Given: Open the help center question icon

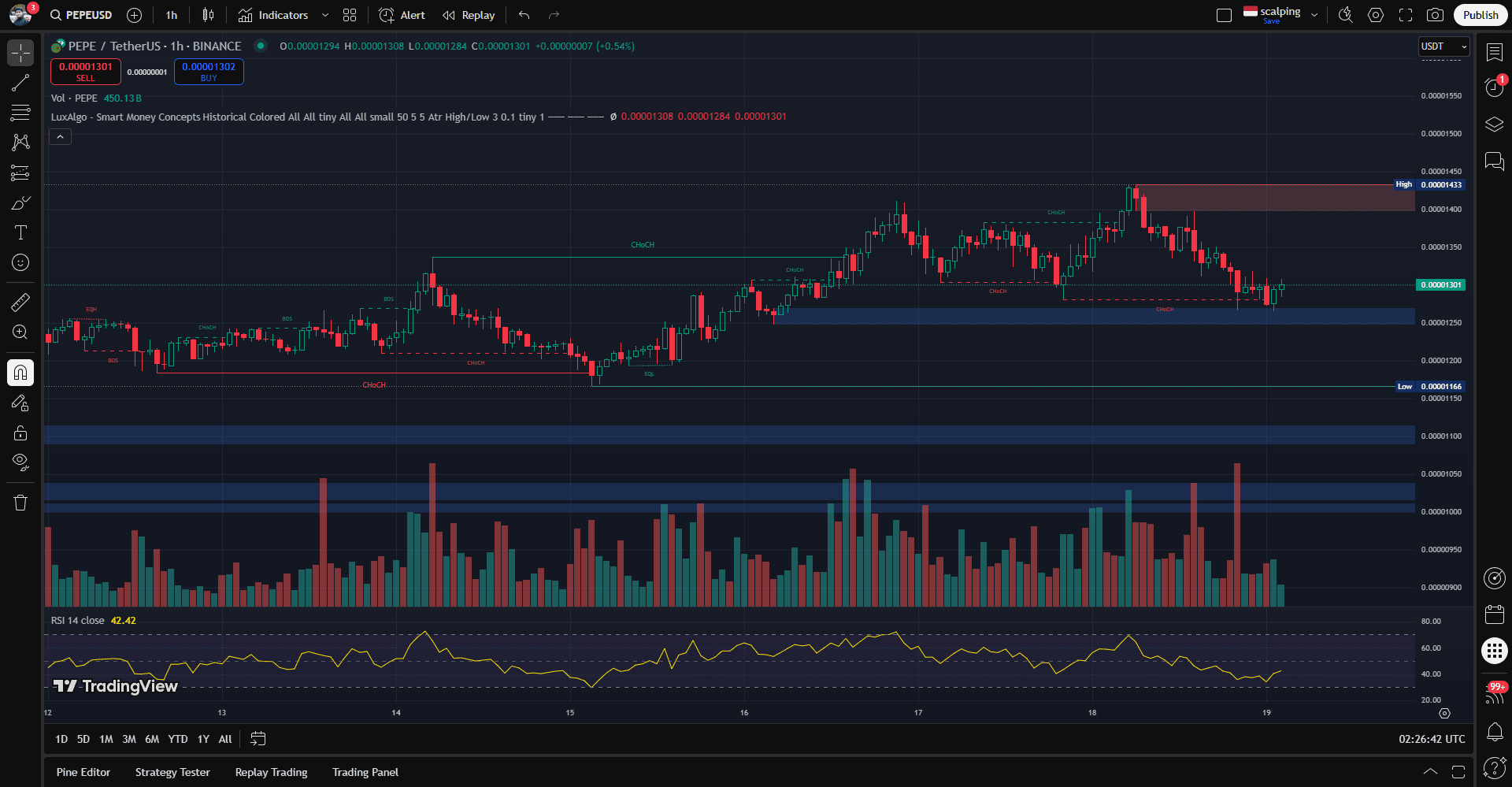Looking at the screenshot, I should click(x=1494, y=767).
